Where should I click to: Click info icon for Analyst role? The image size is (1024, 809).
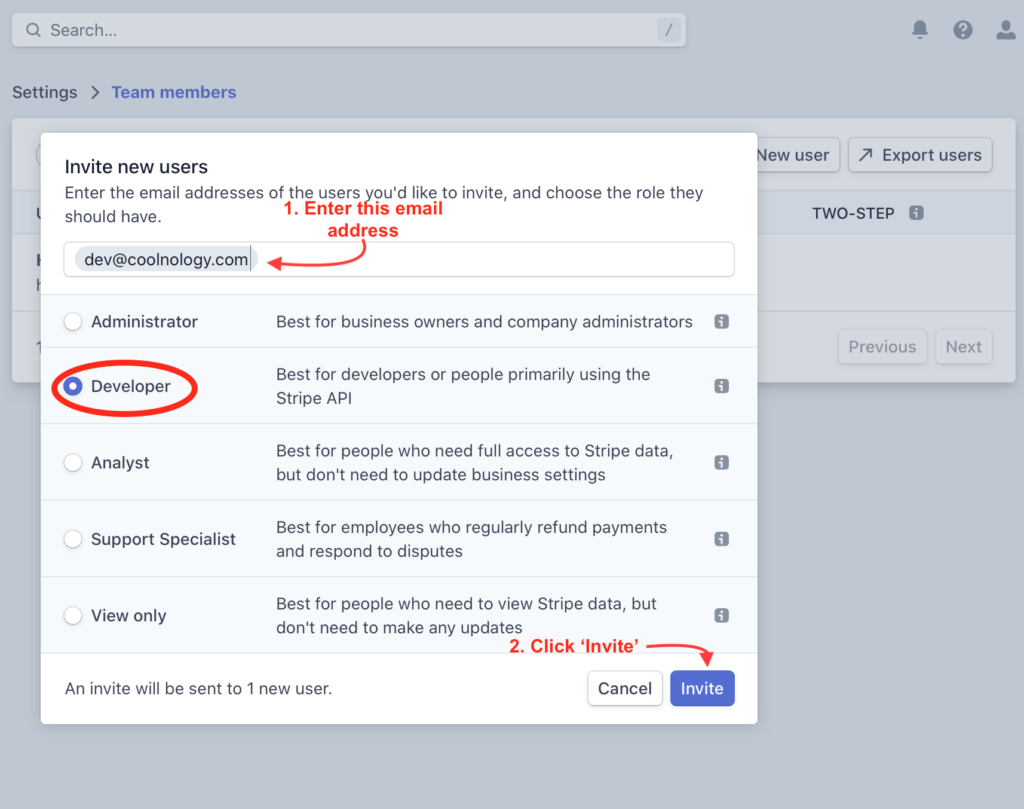721,463
